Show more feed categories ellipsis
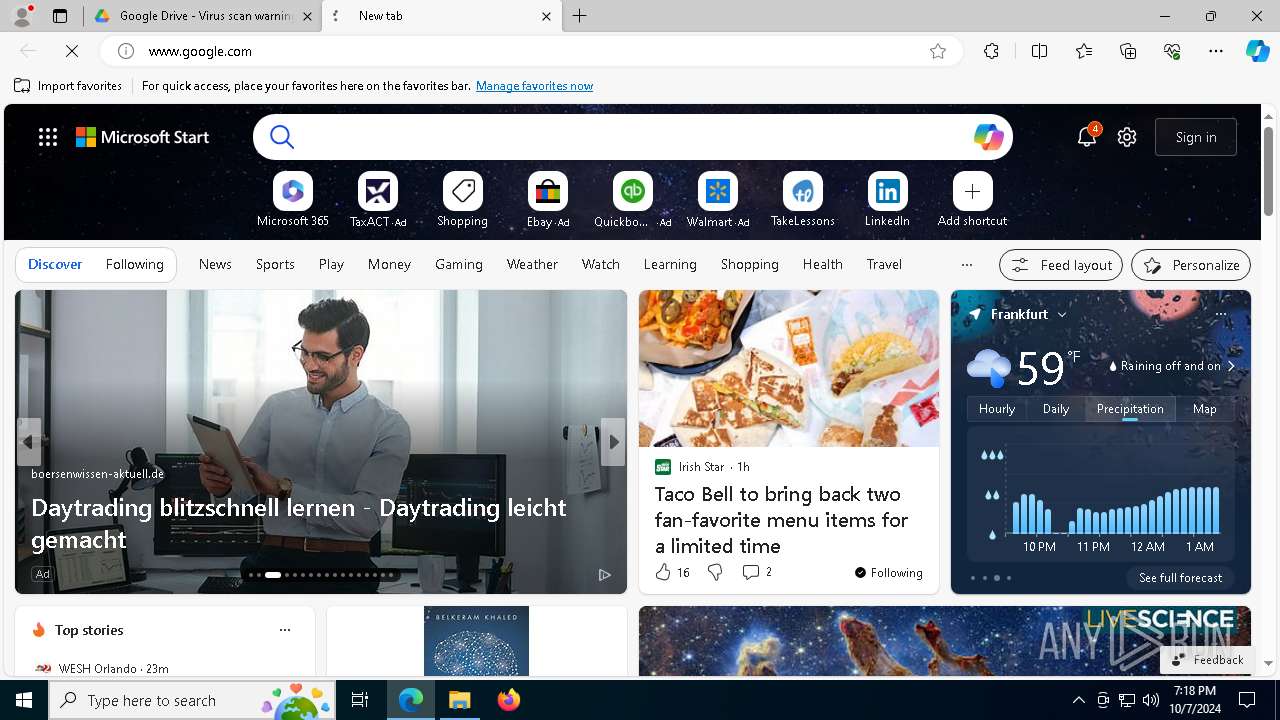 coord(966,265)
